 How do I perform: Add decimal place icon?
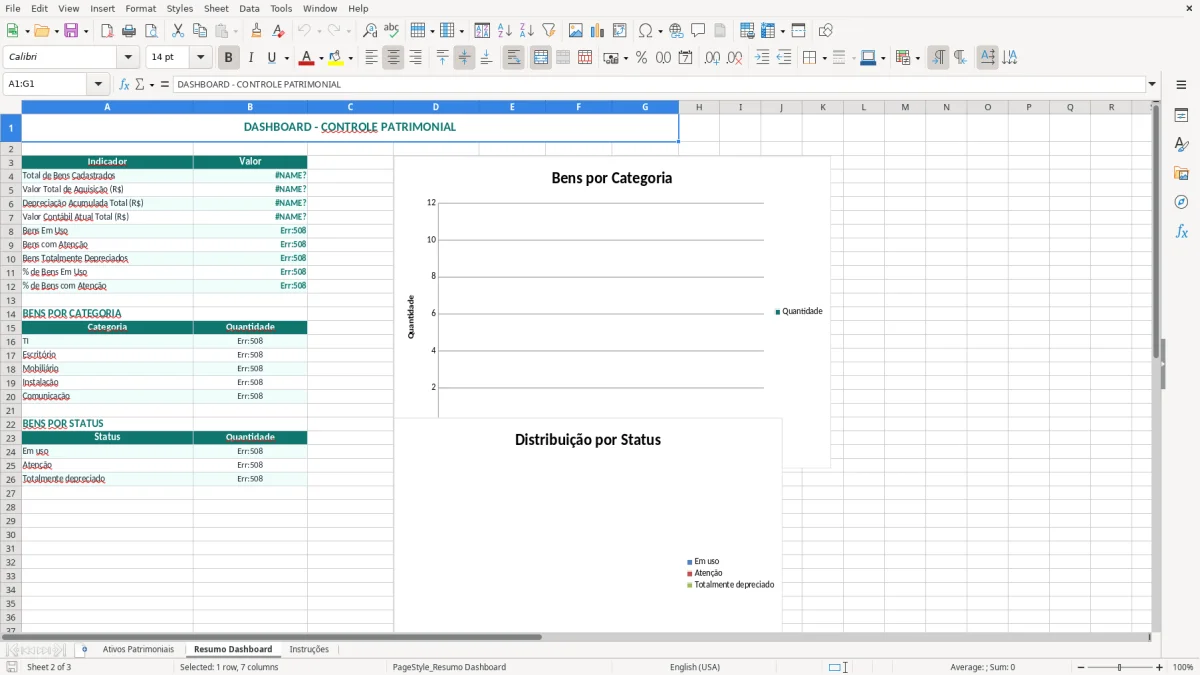point(712,58)
